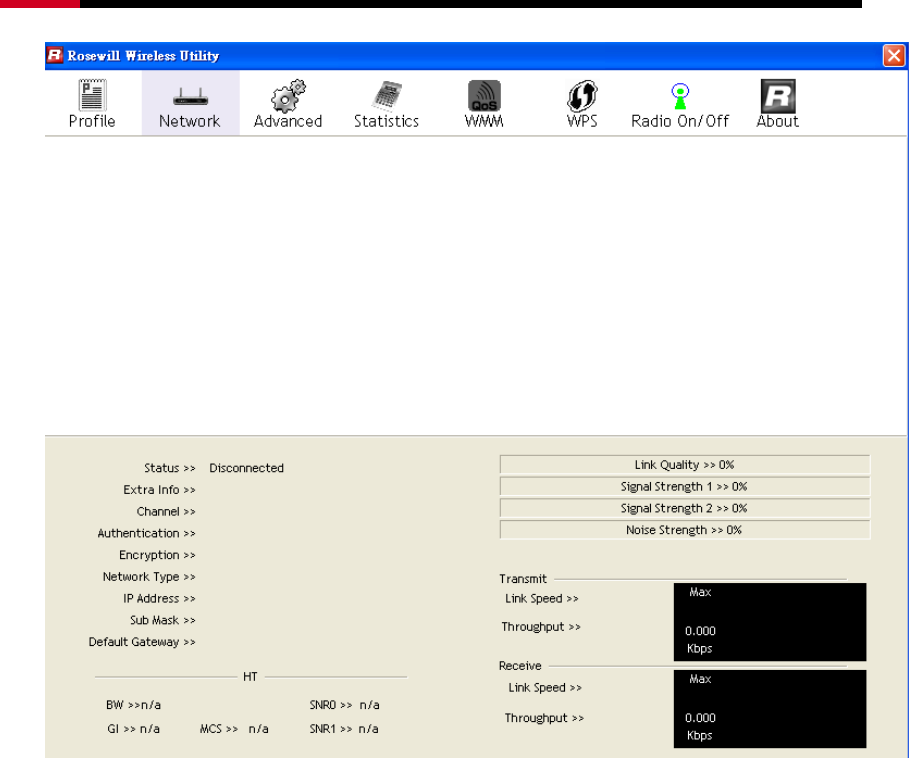
Task: Click the Transmit throughput graph
Action: pyautogui.click(x=770, y=621)
